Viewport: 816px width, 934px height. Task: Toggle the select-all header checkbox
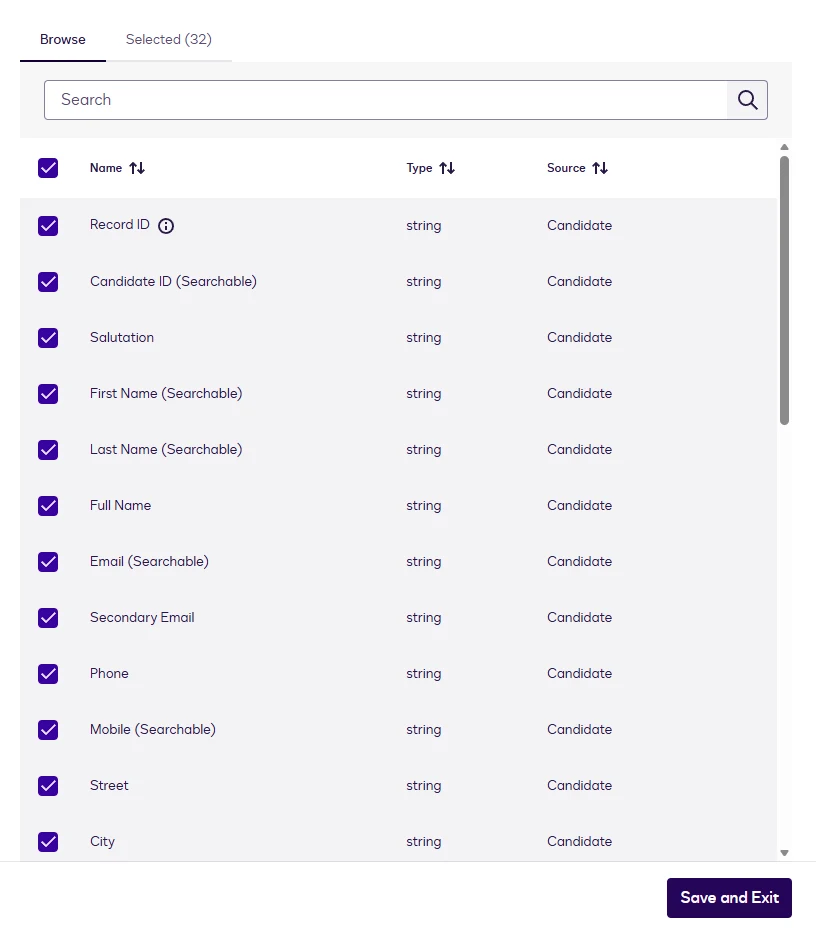tap(48, 168)
